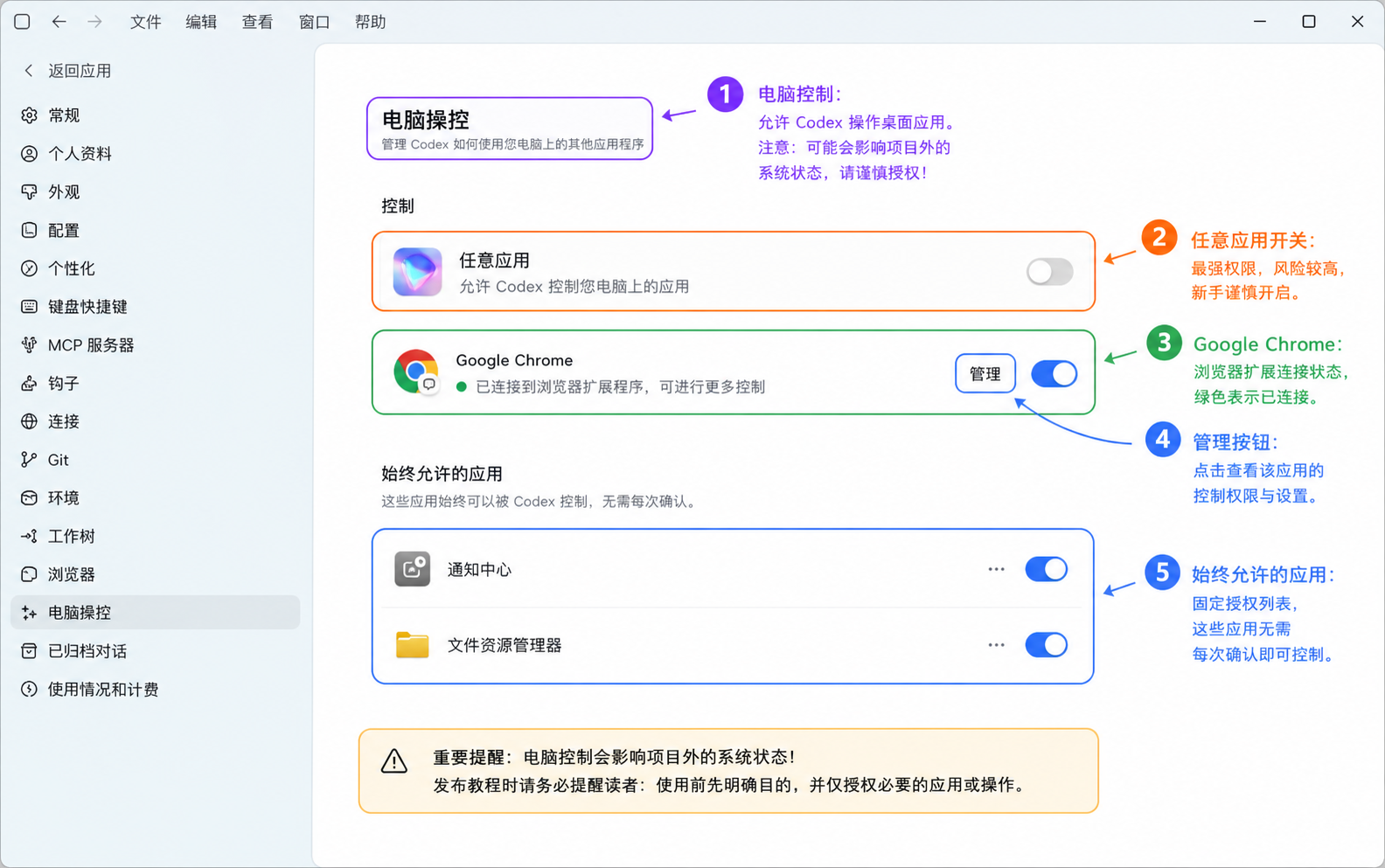The height and width of the screenshot is (868, 1385).
Task: Click the 已归档对话 archive icon
Action: 29,651
